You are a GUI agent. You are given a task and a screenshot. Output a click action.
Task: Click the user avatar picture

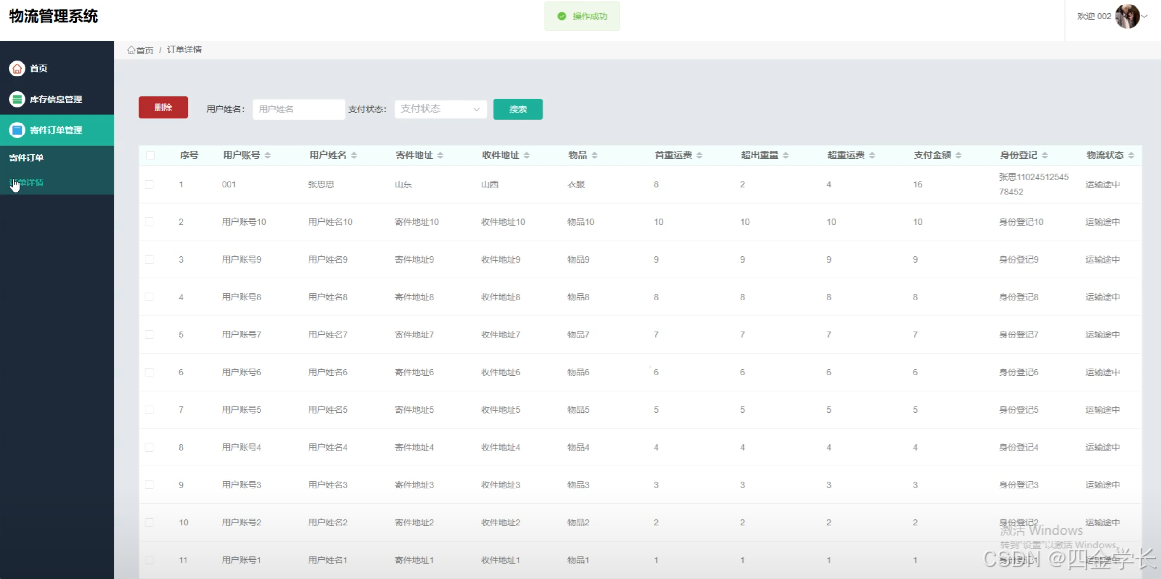click(1127, 16)
